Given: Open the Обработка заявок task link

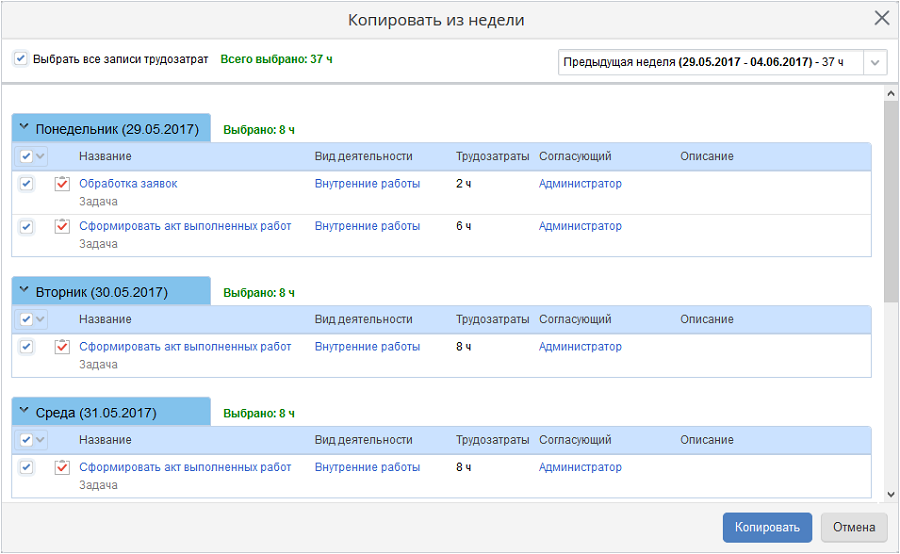Looking at the screenshot, I should [x=128, y=184].
